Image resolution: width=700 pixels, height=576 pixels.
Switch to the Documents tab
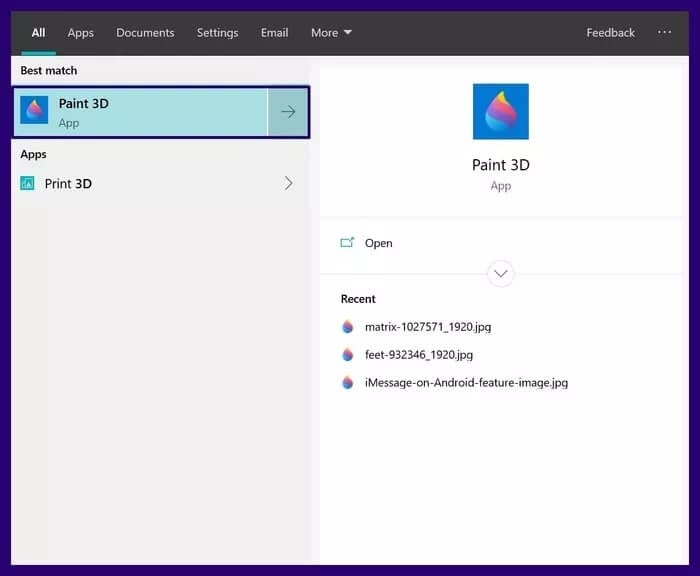point(145,33)
